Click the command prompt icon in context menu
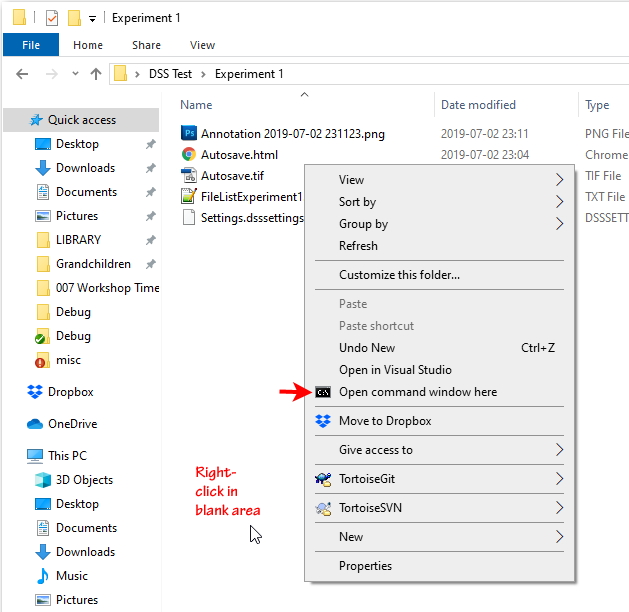 (x=323, y=392)
